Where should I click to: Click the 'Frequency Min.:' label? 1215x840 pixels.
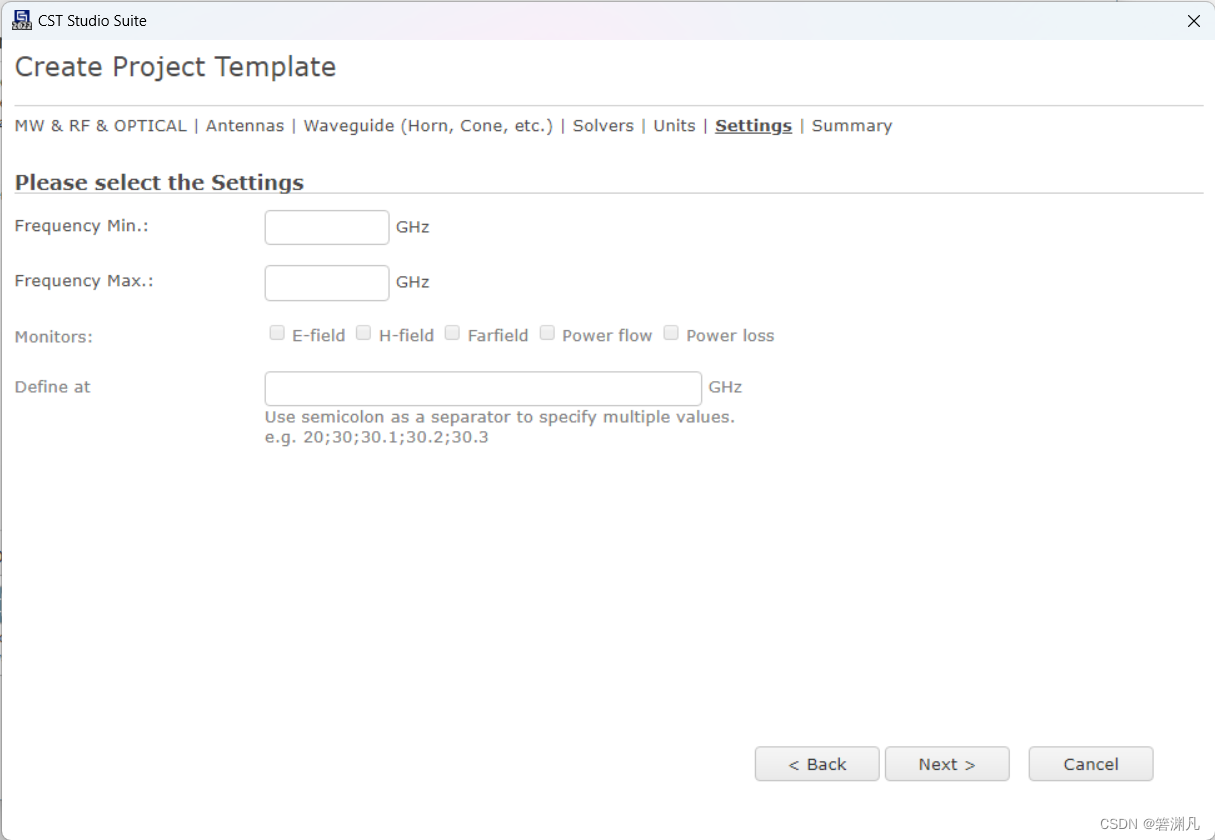click(82, 226)
